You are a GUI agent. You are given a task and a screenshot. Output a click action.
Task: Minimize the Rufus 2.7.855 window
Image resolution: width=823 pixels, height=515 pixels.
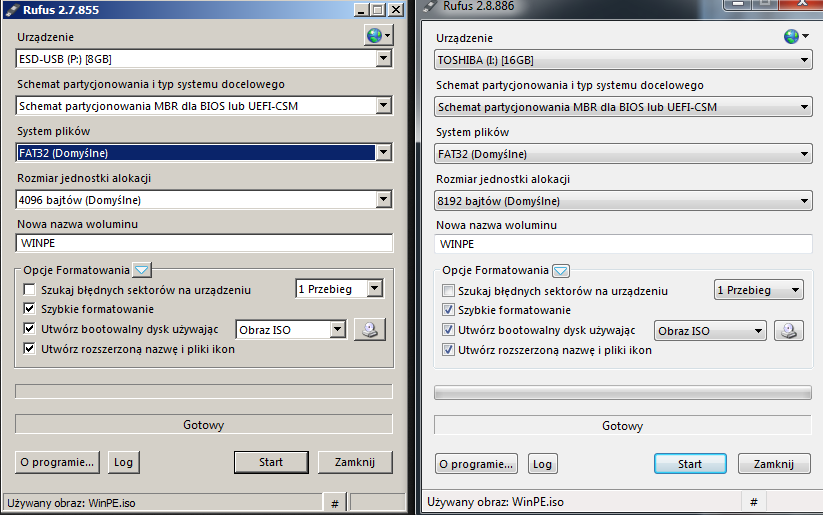[x=361, y=10]
